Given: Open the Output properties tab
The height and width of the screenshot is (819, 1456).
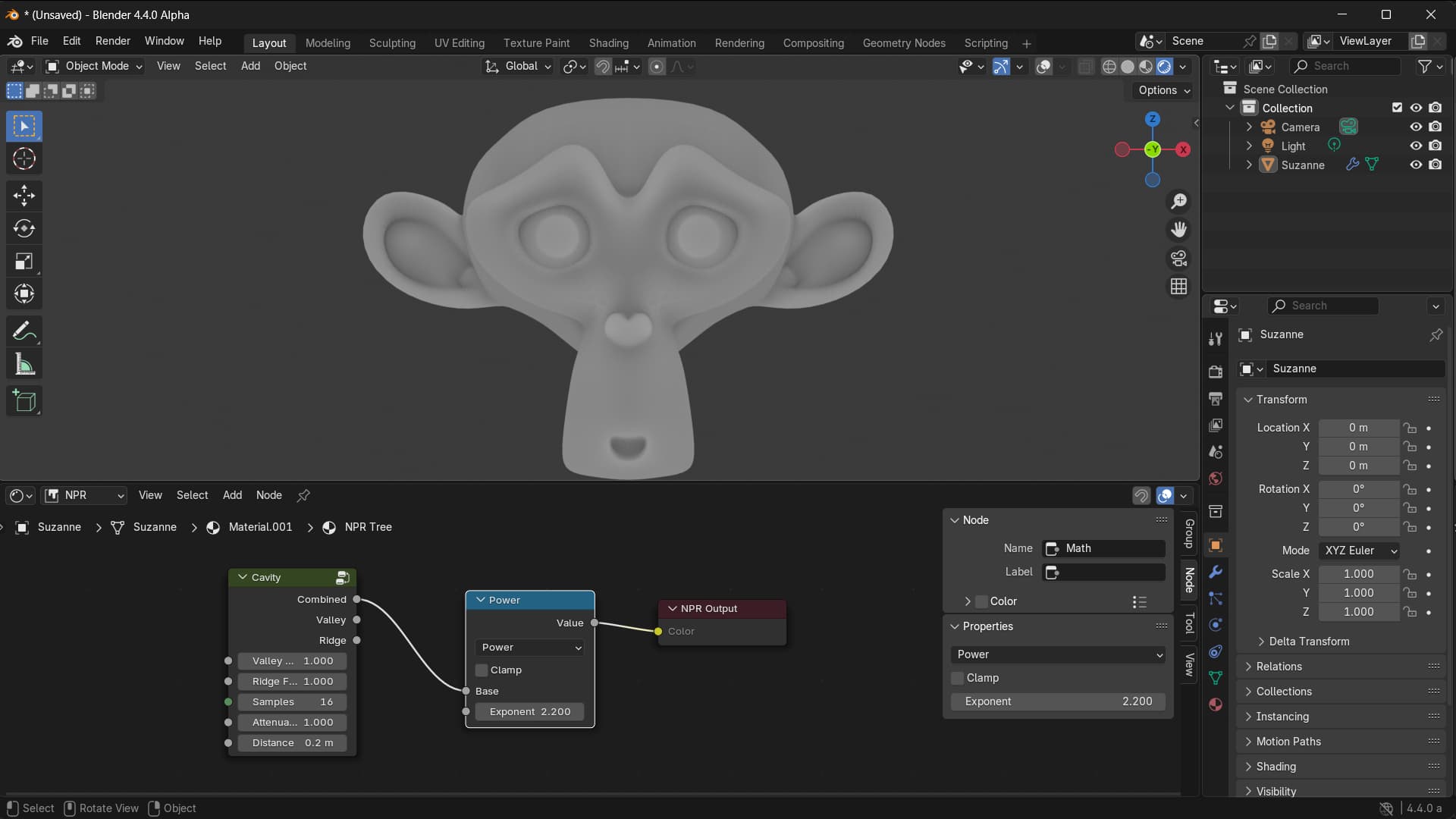Looking at the screenshot, I should 1216,398.
